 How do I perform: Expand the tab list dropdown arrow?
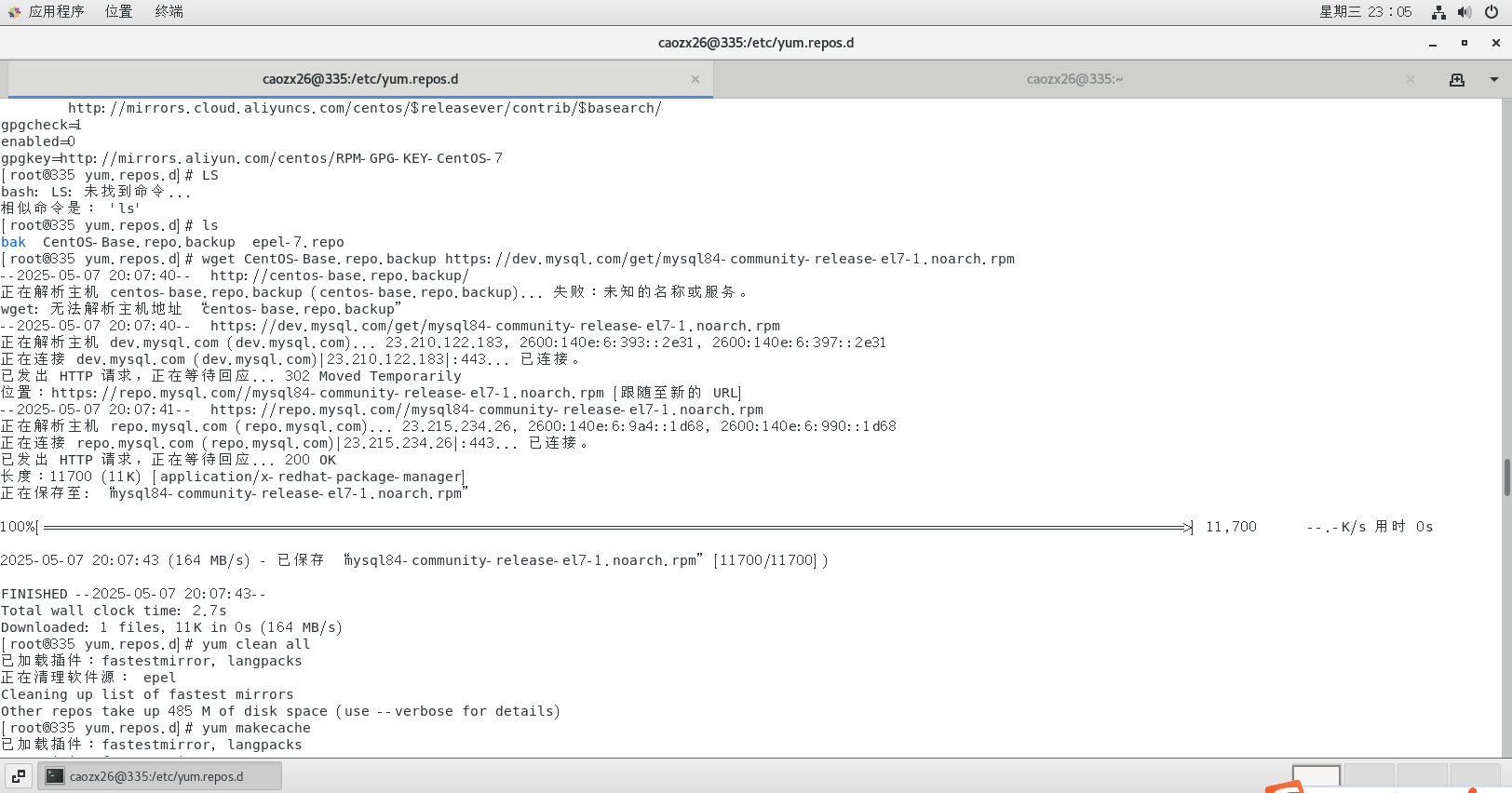[1494, 80]
